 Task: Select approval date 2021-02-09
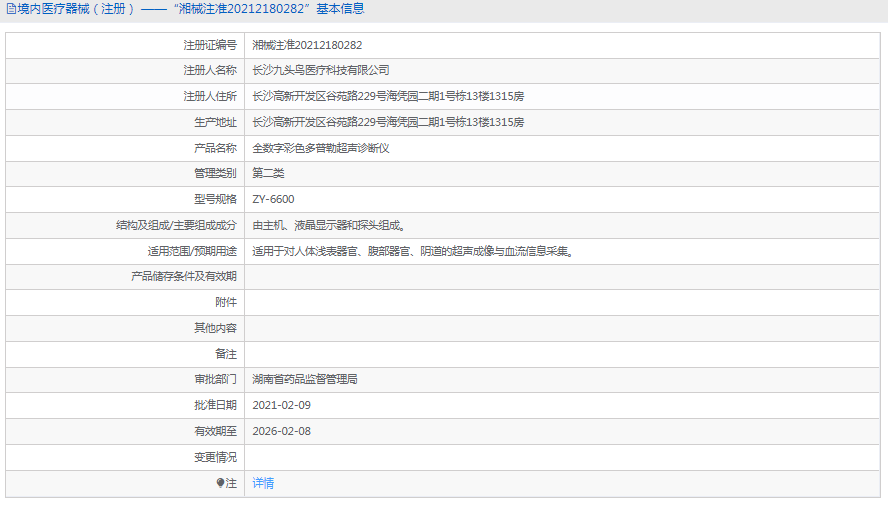(281, 406)
